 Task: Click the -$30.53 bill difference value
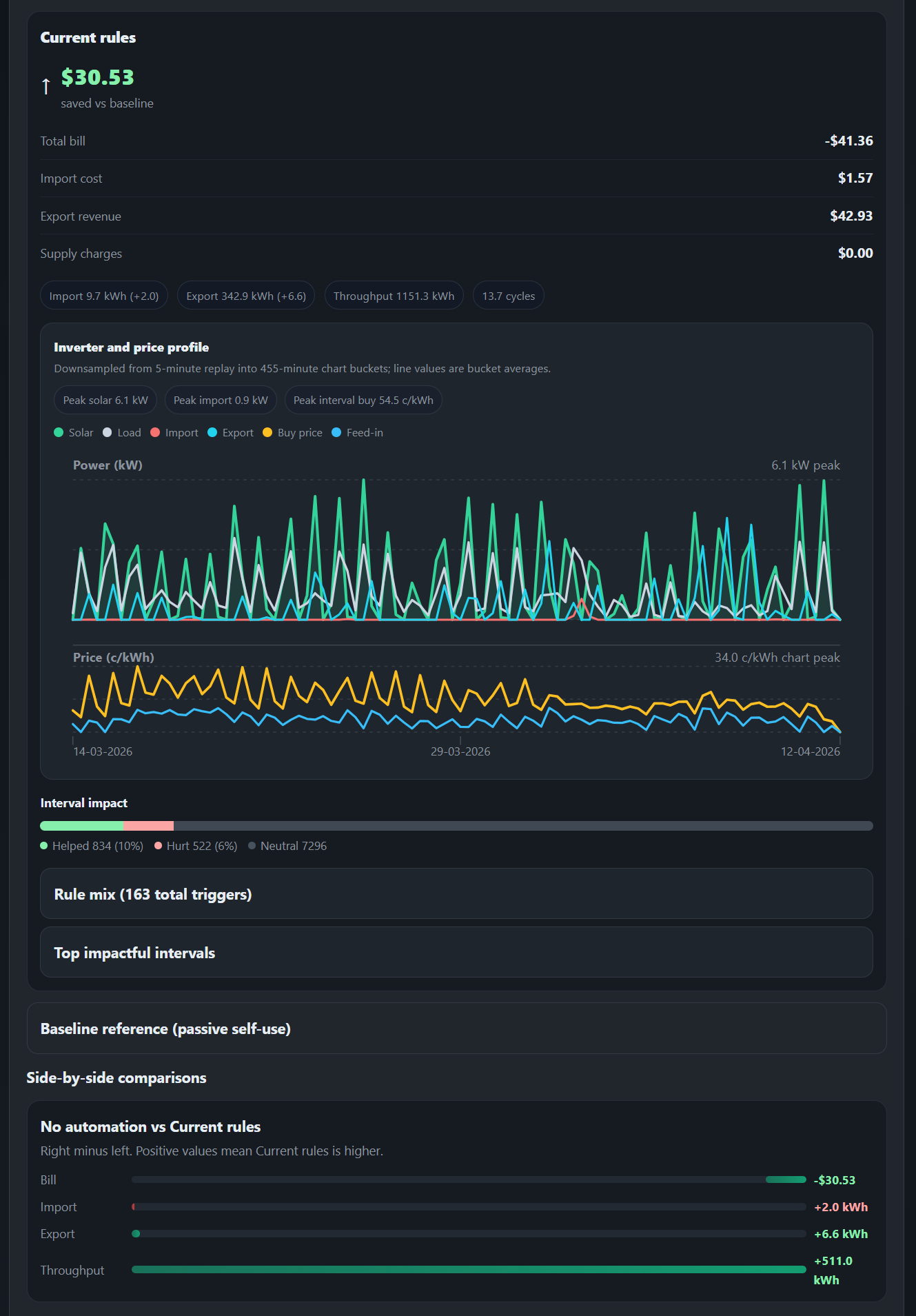click(835, 1180)
